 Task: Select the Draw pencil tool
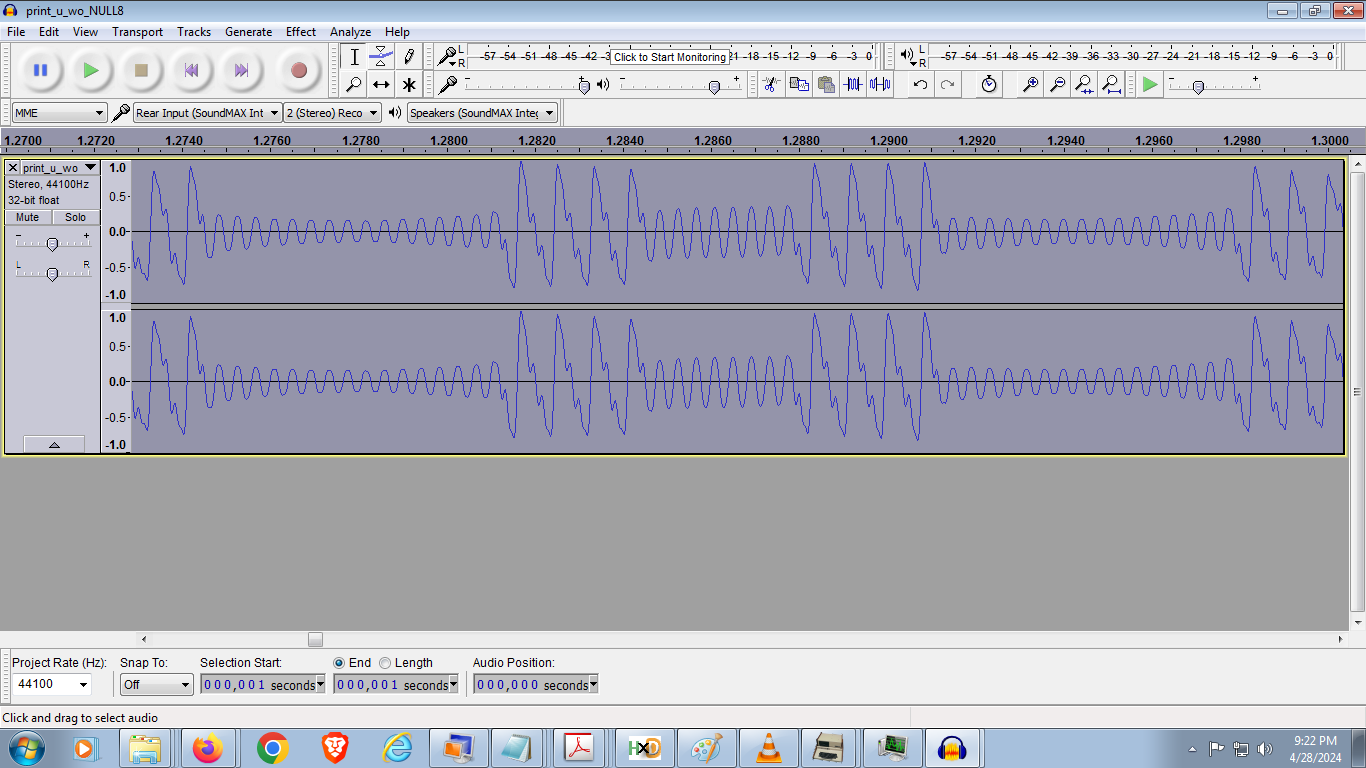click(408, 57)
